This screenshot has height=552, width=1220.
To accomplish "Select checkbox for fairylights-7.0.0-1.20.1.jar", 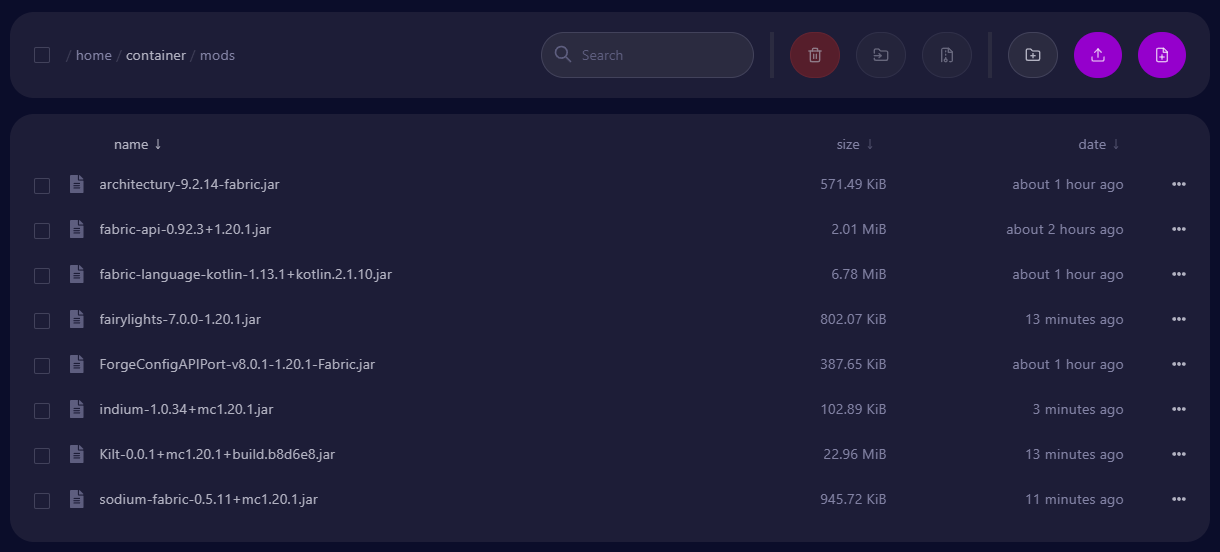I will click(42, 320).
